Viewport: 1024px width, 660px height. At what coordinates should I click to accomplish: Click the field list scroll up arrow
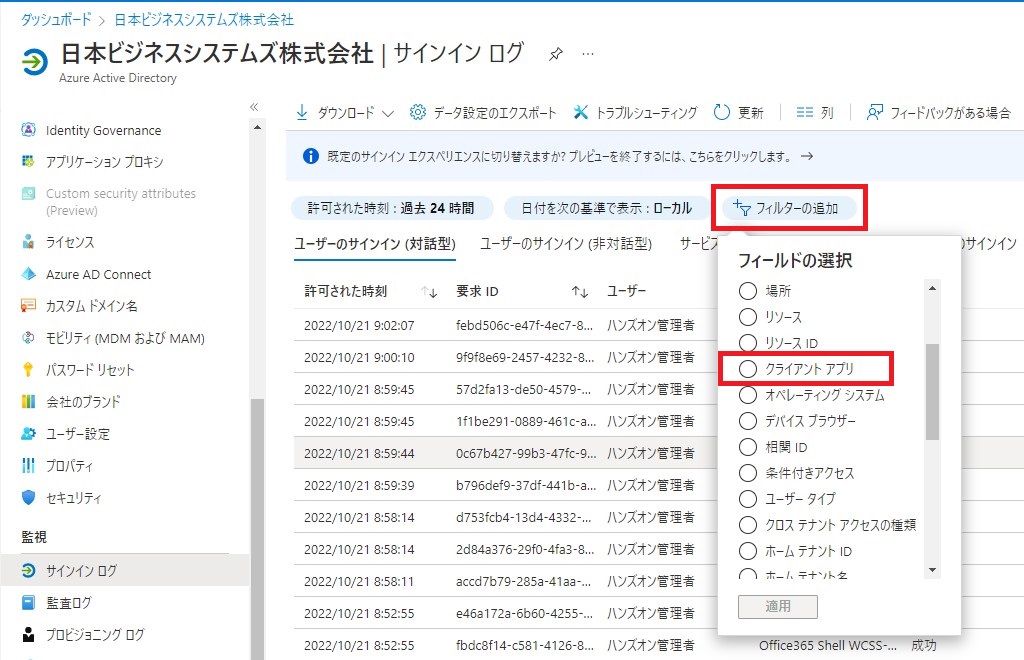933,288
